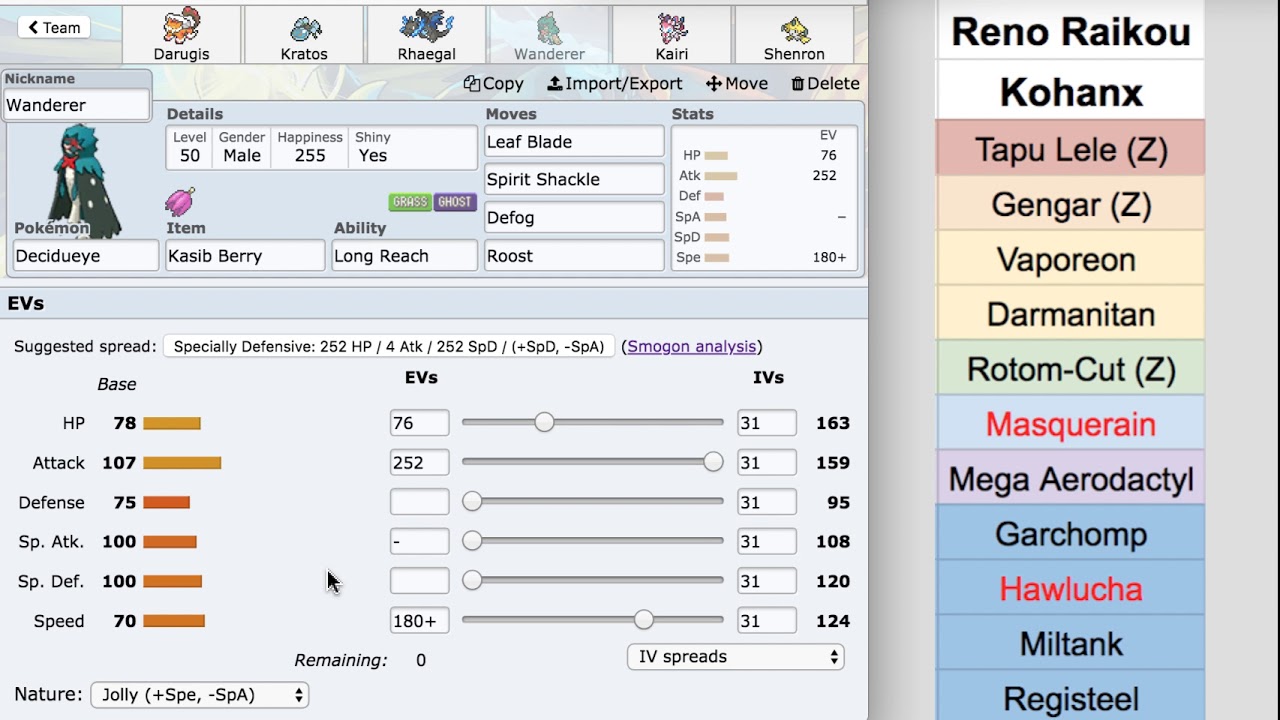Screen dimensions: 1280x720
Task: Select the Roost move slot
Action: coord(574,256)
